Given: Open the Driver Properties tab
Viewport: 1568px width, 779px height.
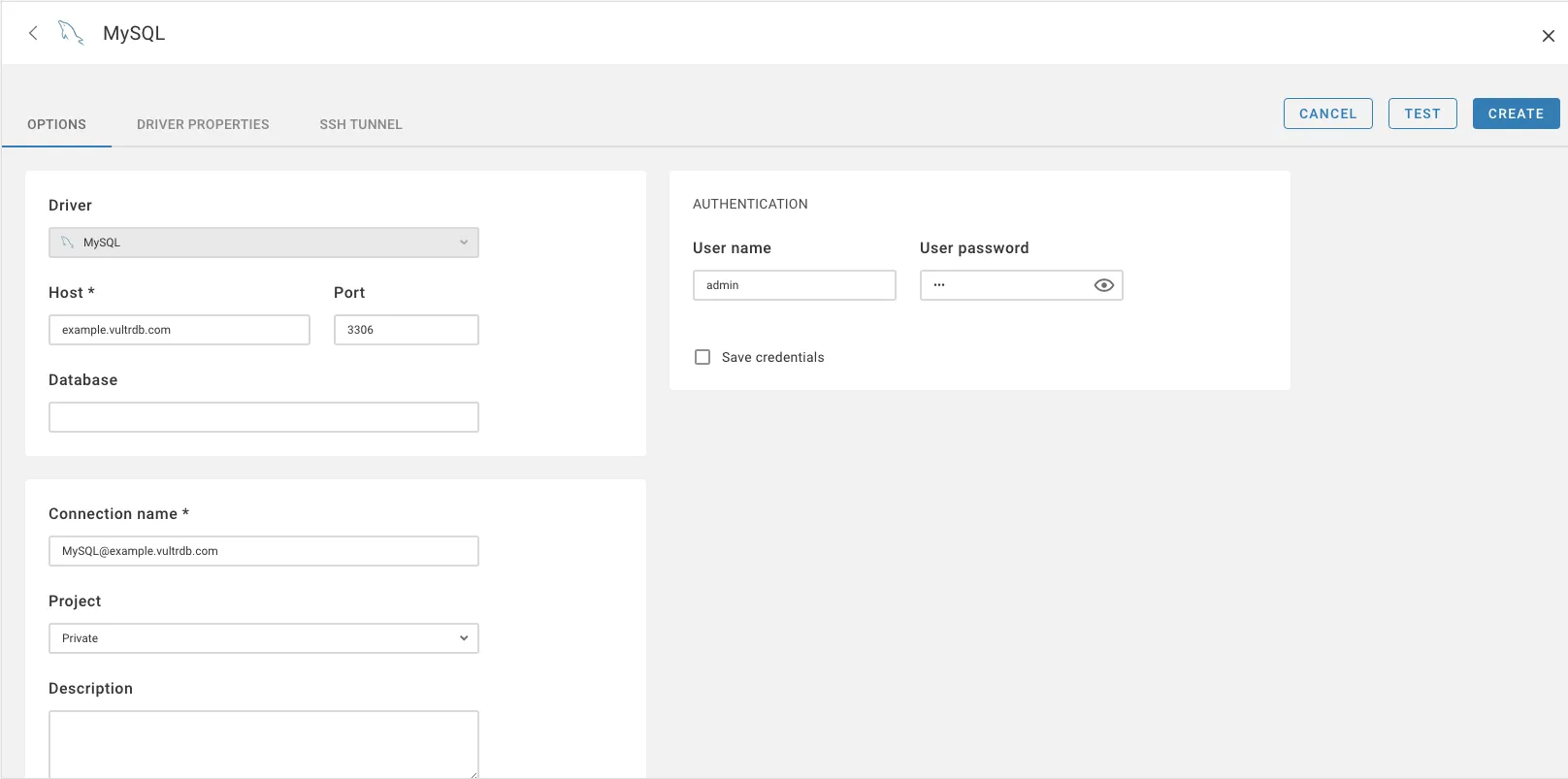Looking at the screenshot, I should [x=203, y=124].
